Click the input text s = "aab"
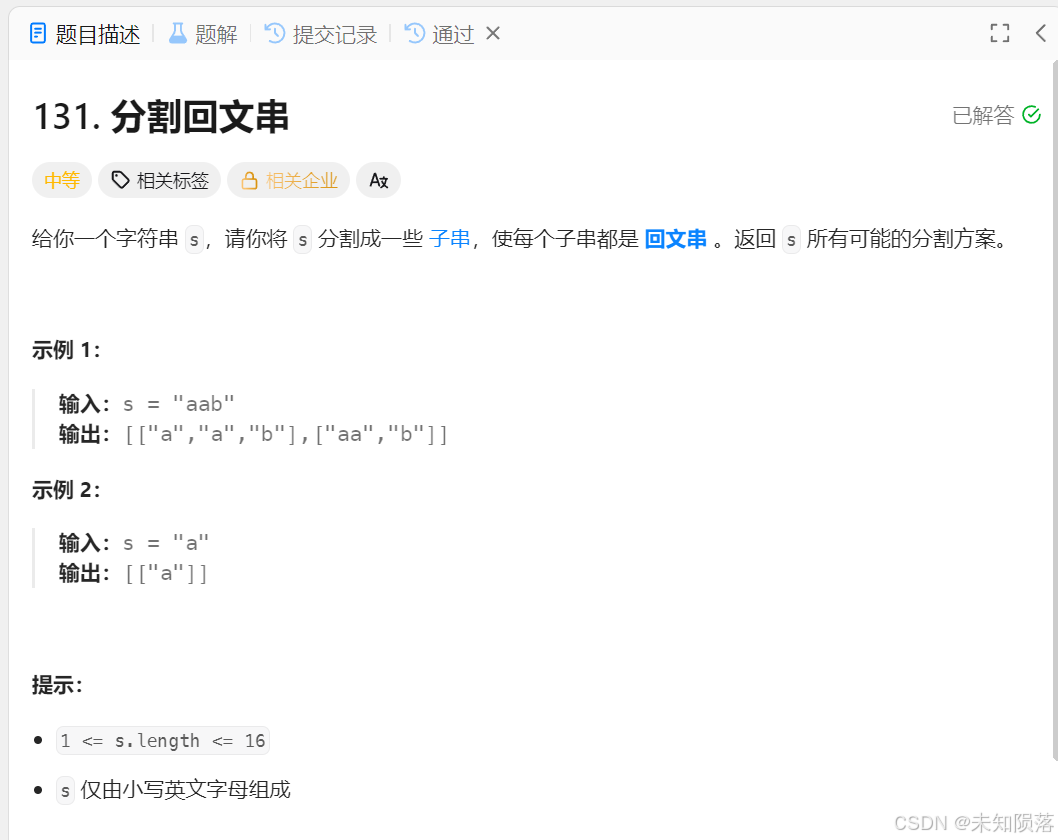This screenshot has width=1058, height=840. (x=179, y=404)
